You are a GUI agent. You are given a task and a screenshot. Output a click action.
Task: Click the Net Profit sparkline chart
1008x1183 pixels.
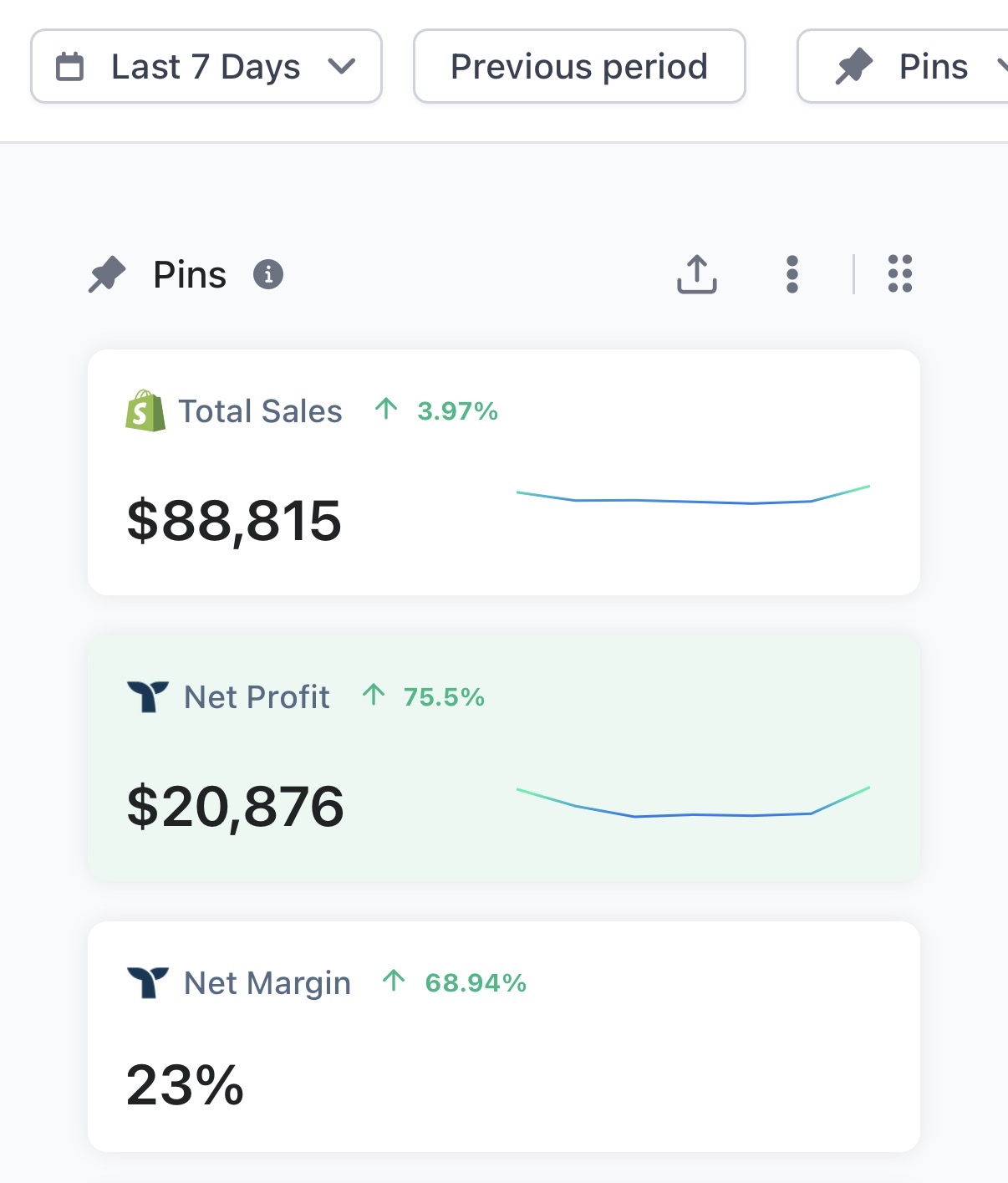tap(693, 802)
